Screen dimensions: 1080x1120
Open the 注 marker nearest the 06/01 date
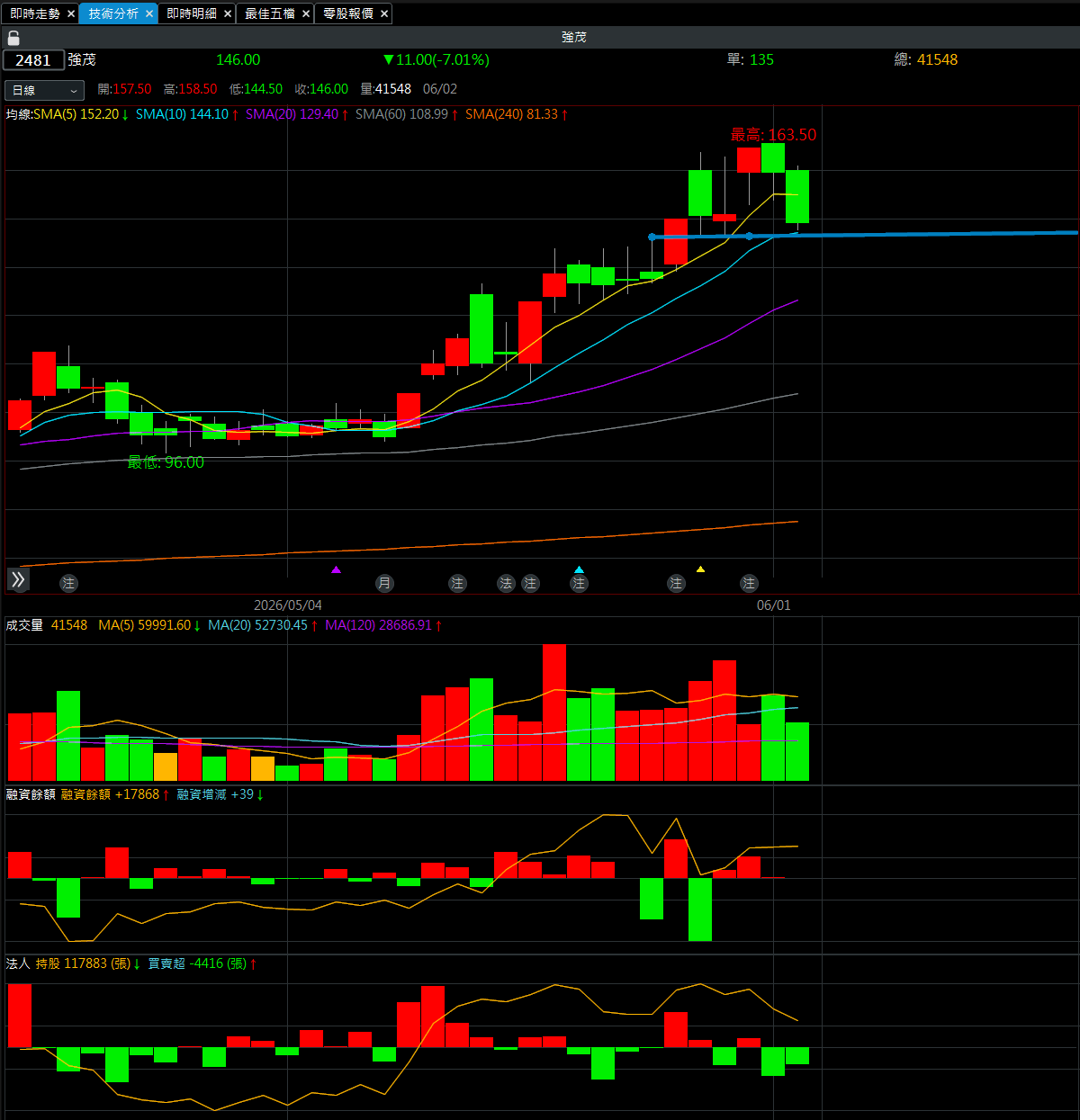[749, 583]
